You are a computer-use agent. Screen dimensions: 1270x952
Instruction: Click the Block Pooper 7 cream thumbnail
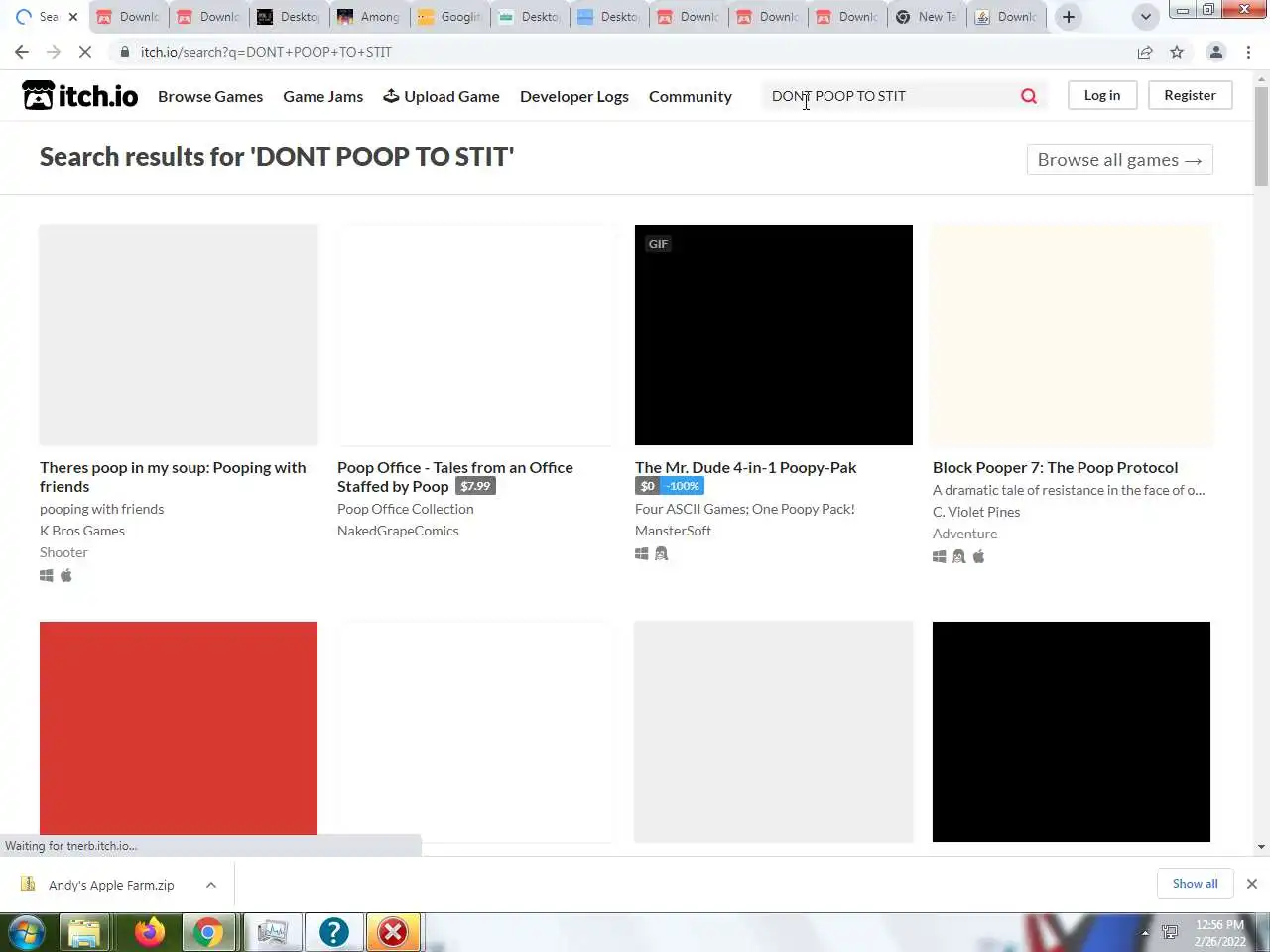tap(1072, 335)
